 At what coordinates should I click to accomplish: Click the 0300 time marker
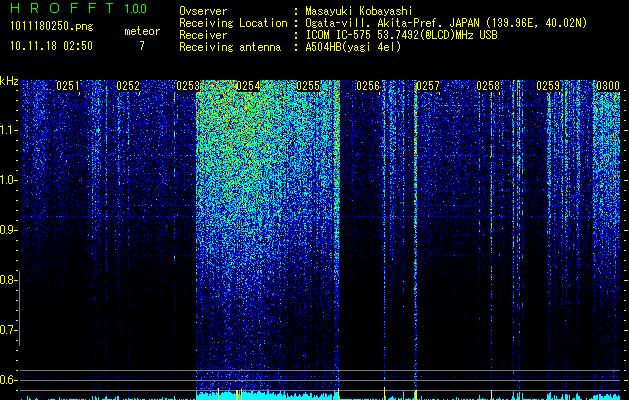pyautogui.click(x=608, y=86)
